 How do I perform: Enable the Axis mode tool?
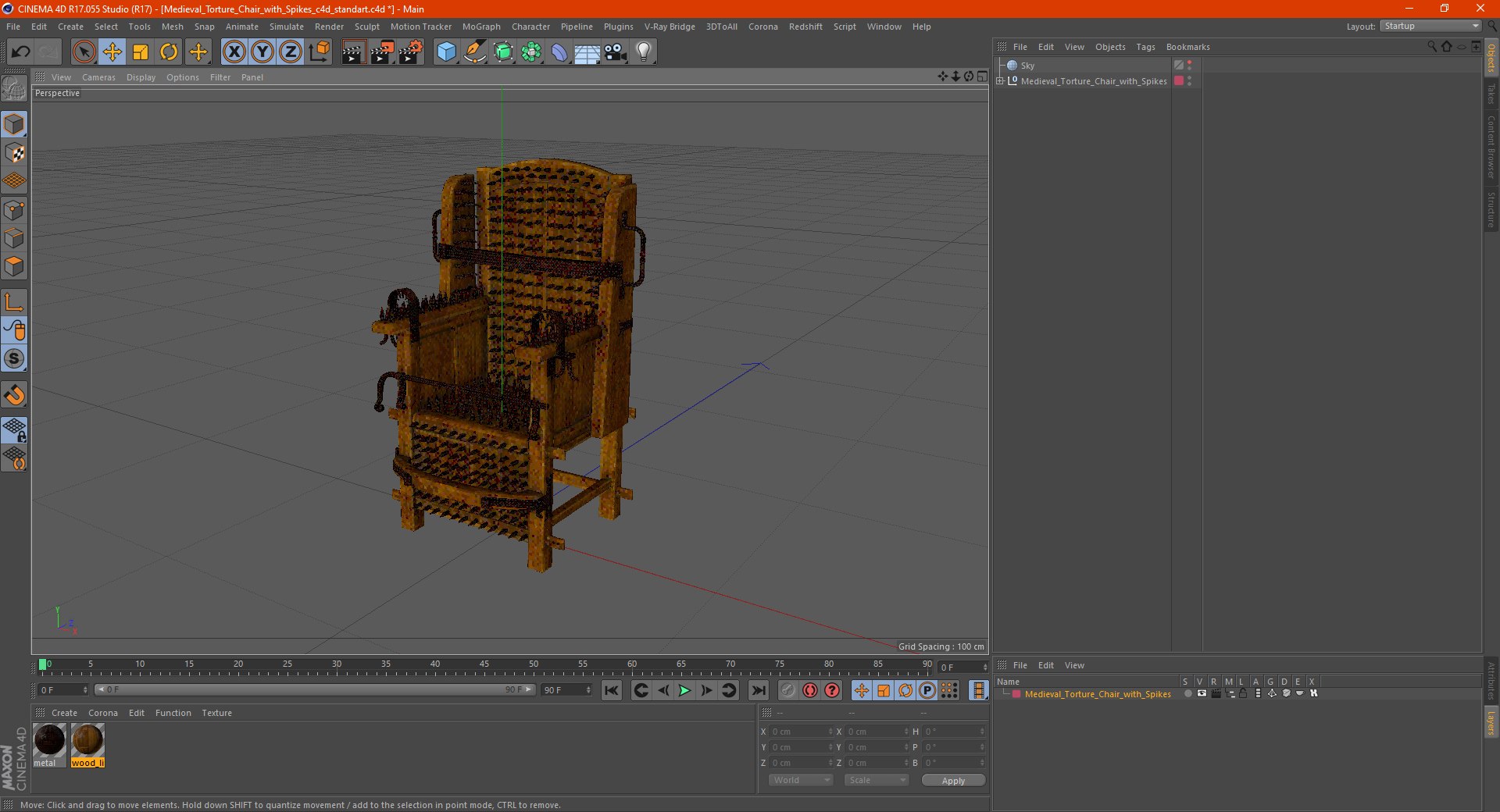click(x=14, y=302)
